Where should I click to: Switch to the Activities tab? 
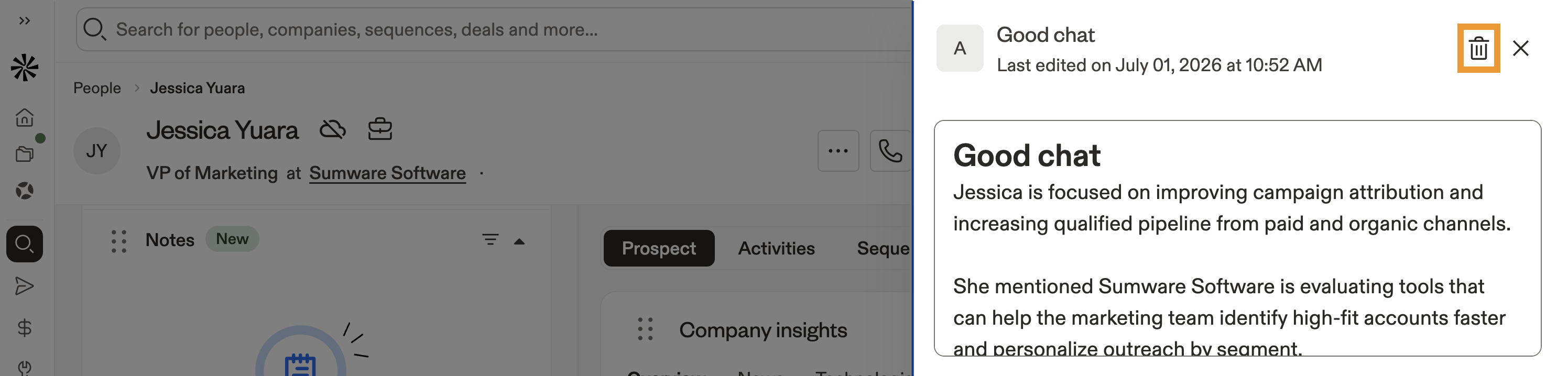click(776, 248)
